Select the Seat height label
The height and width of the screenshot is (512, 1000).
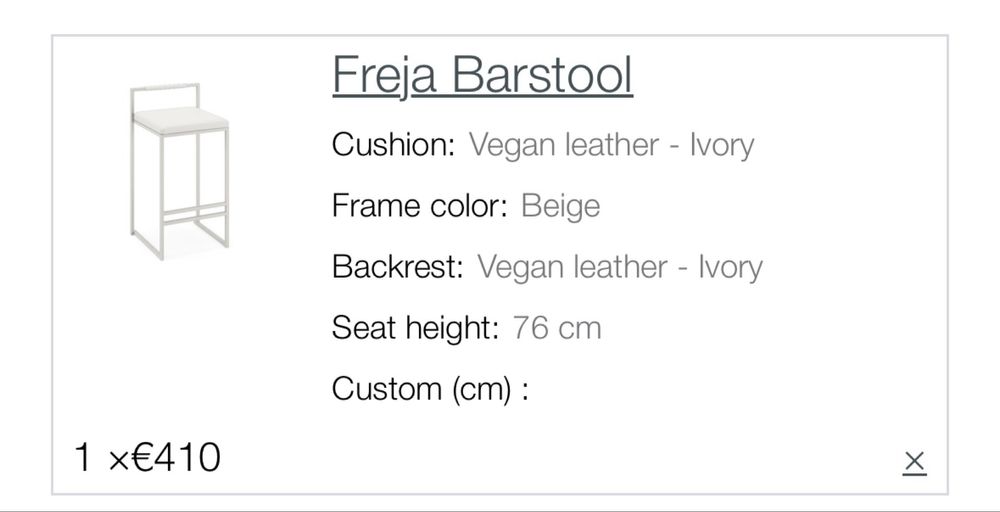pos(415,327)
